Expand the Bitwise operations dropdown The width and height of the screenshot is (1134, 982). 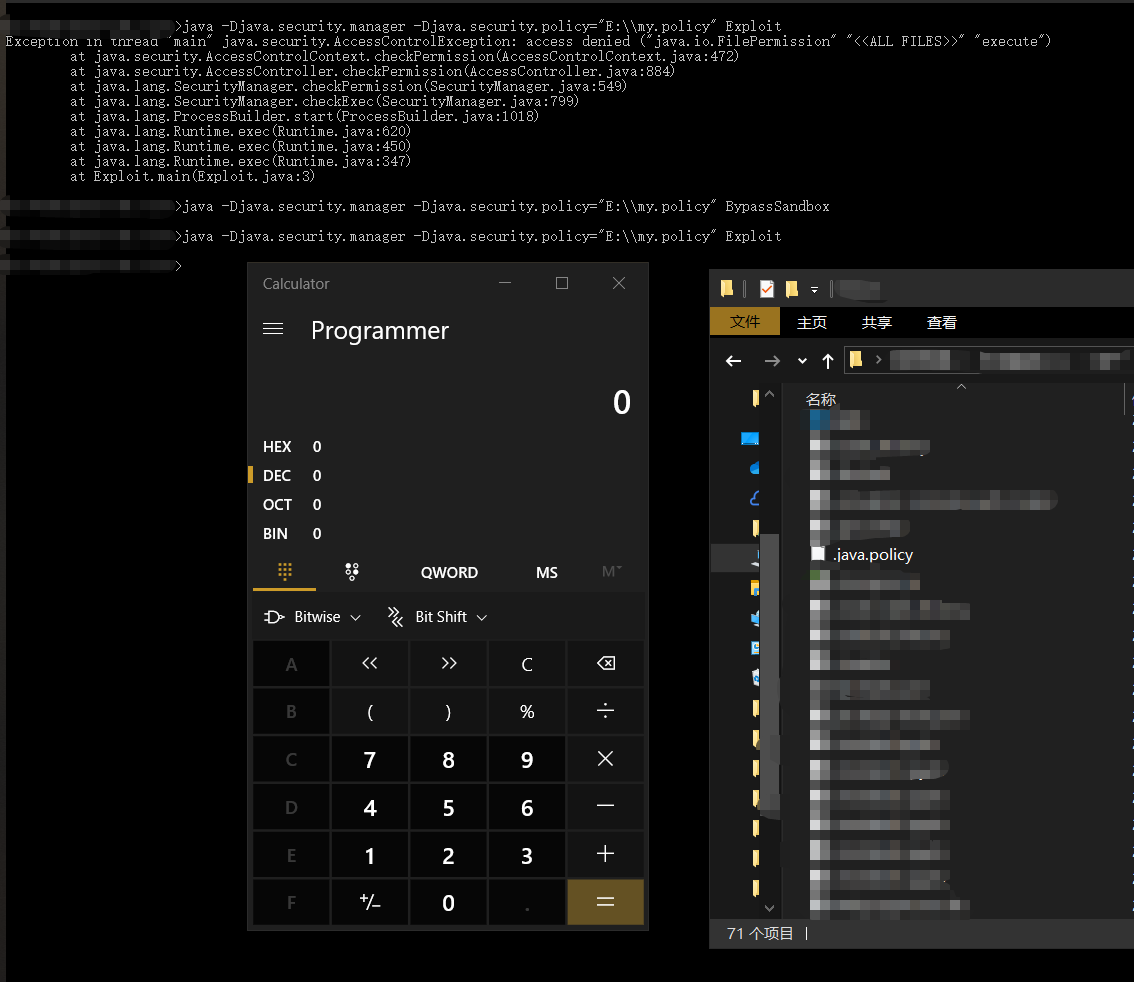point(312,617)
